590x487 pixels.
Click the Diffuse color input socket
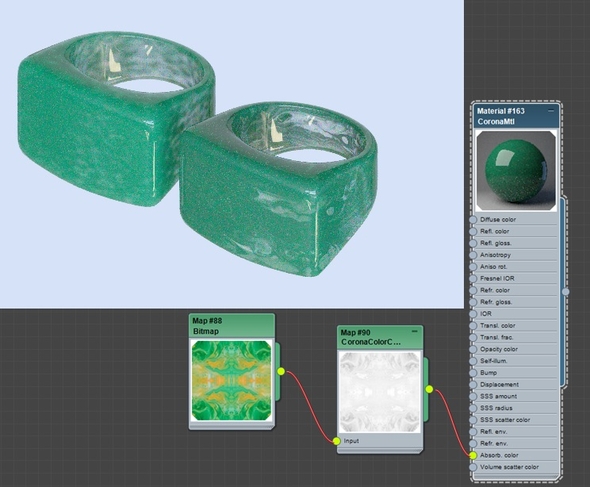point(473,220)
